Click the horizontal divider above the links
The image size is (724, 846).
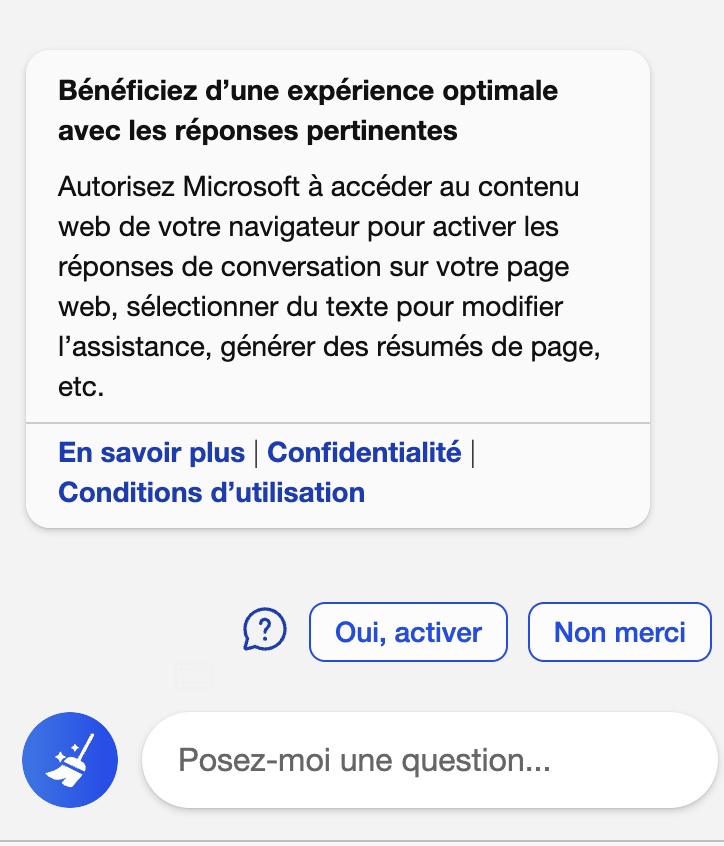338,423
